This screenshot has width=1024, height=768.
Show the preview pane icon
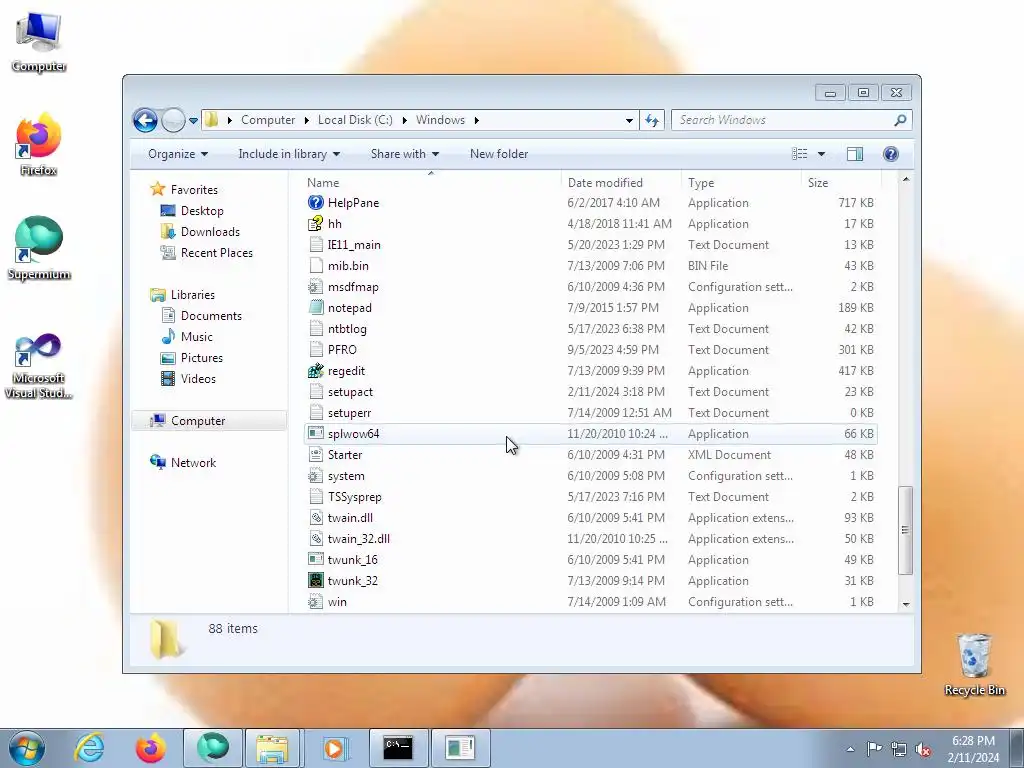point(854,154)
